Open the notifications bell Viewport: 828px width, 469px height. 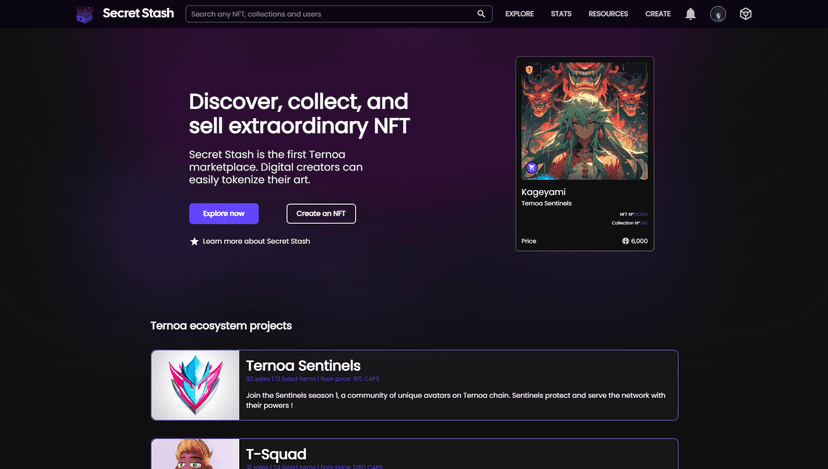coord(690,14)
